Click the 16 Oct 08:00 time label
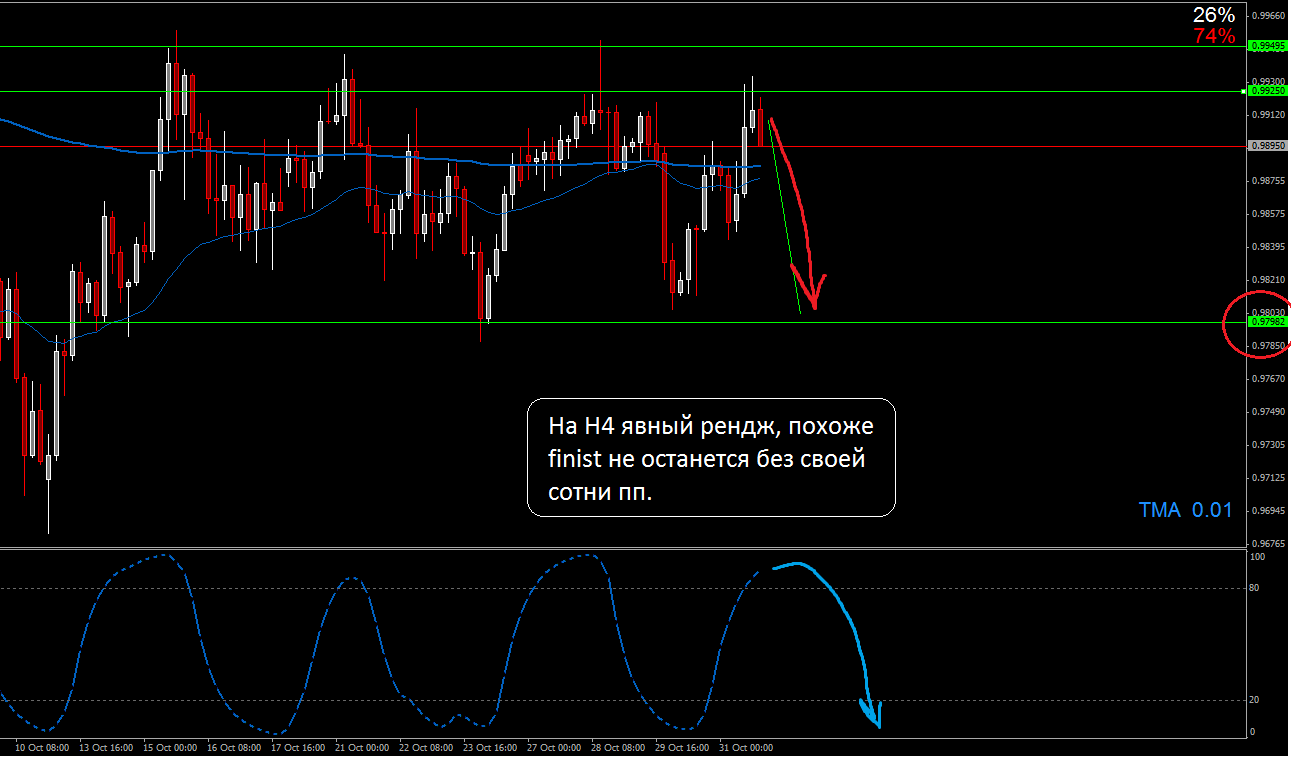This screenshot has width=1291, height=759. (235, 747)
